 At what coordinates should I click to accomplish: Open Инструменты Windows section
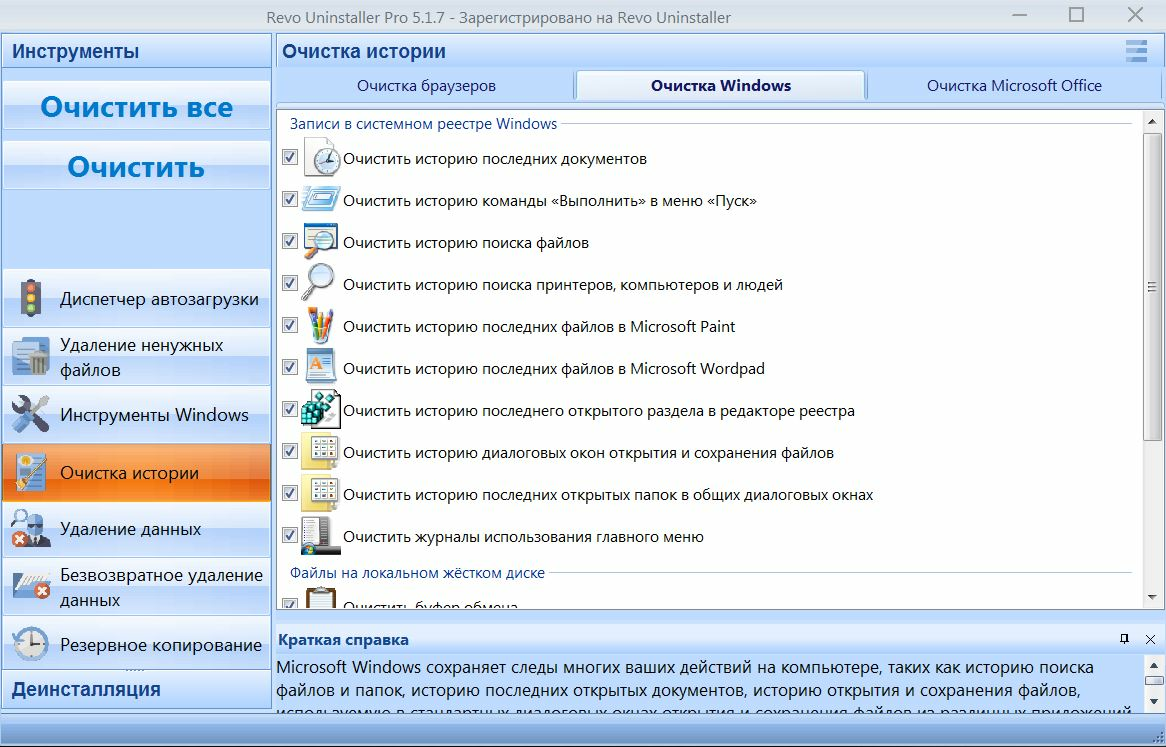(x=137, y=414)
